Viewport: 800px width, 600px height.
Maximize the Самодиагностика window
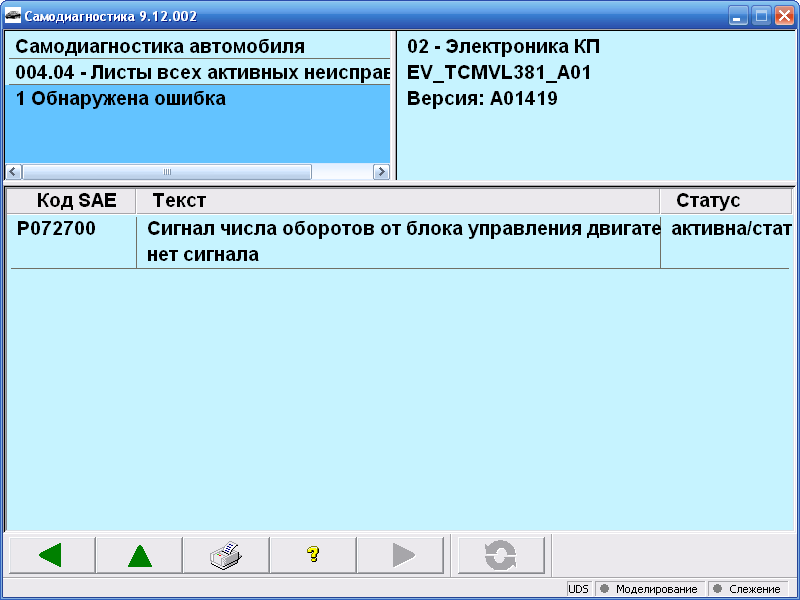pyautogui.click(x=761, y=16)
